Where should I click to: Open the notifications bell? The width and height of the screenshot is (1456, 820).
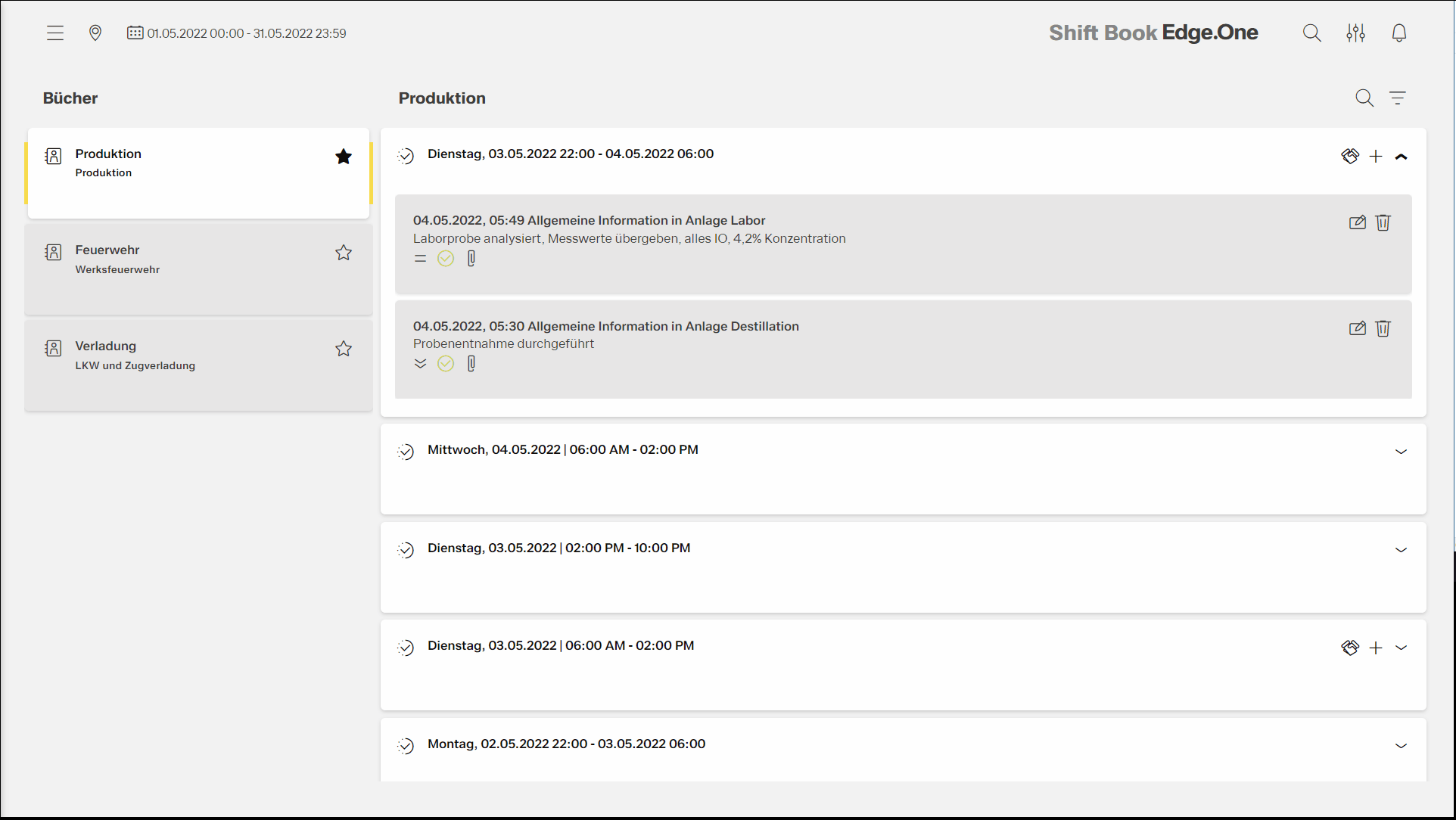point(1399,33)
